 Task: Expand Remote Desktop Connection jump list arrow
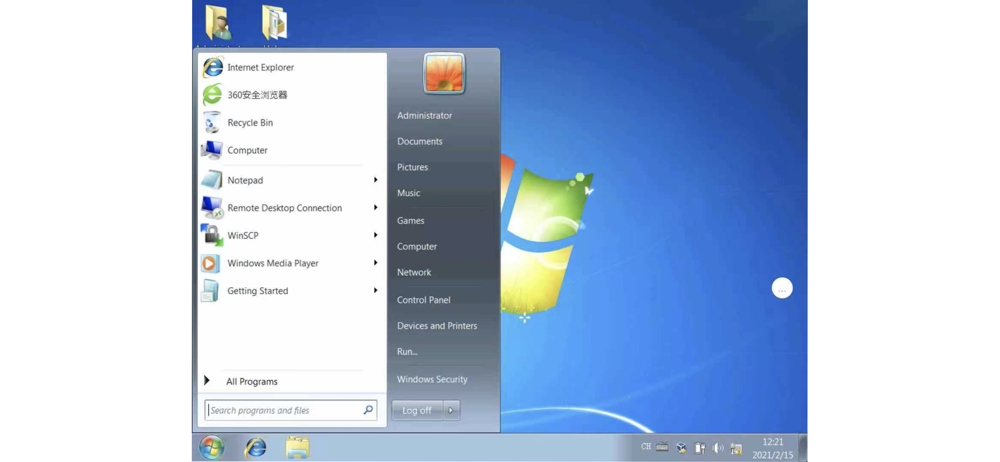[376, 207]
